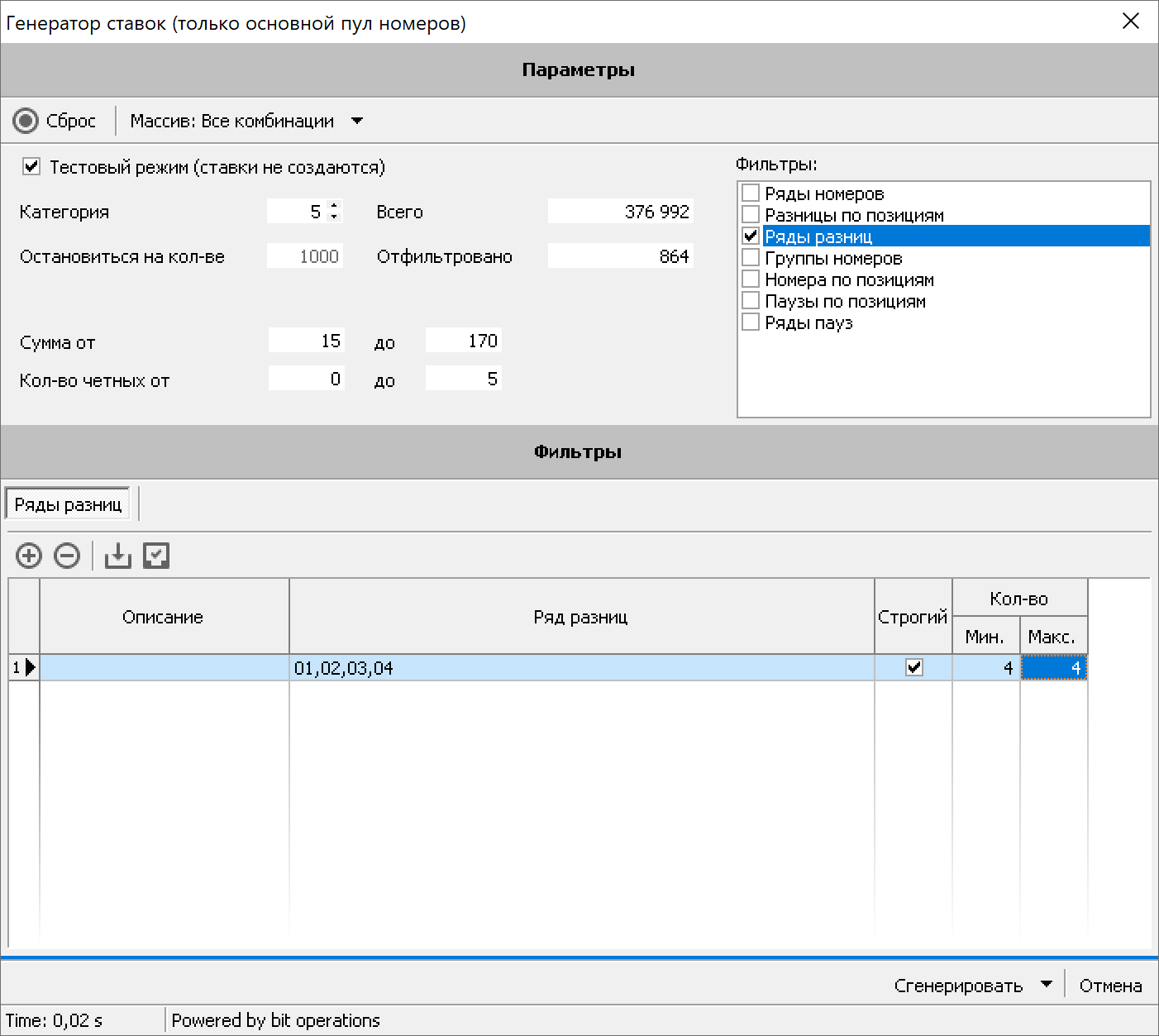Click the Сброс reset icon
Image resolution: width=1159 pixels, height=1036 pixels.
click(26, 121)
